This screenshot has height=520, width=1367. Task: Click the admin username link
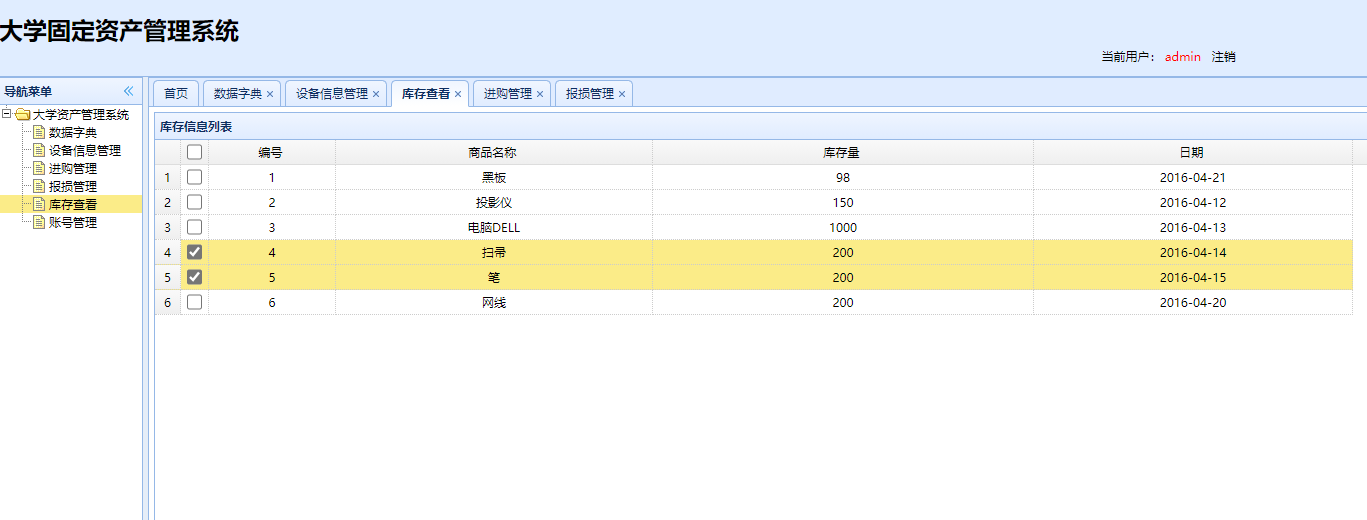(1183, 57)
